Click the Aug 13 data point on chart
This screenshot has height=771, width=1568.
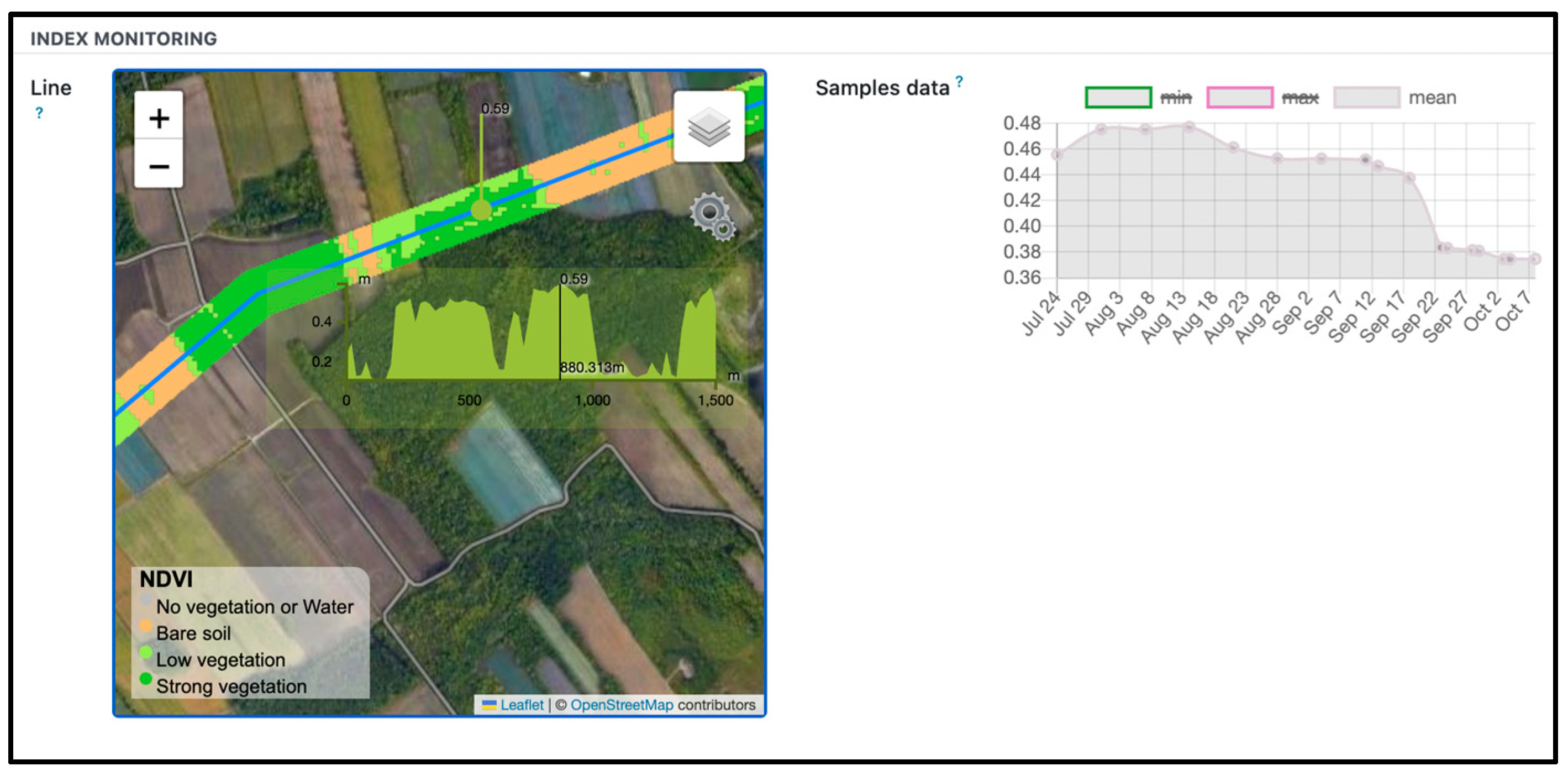click(1189, 126)
